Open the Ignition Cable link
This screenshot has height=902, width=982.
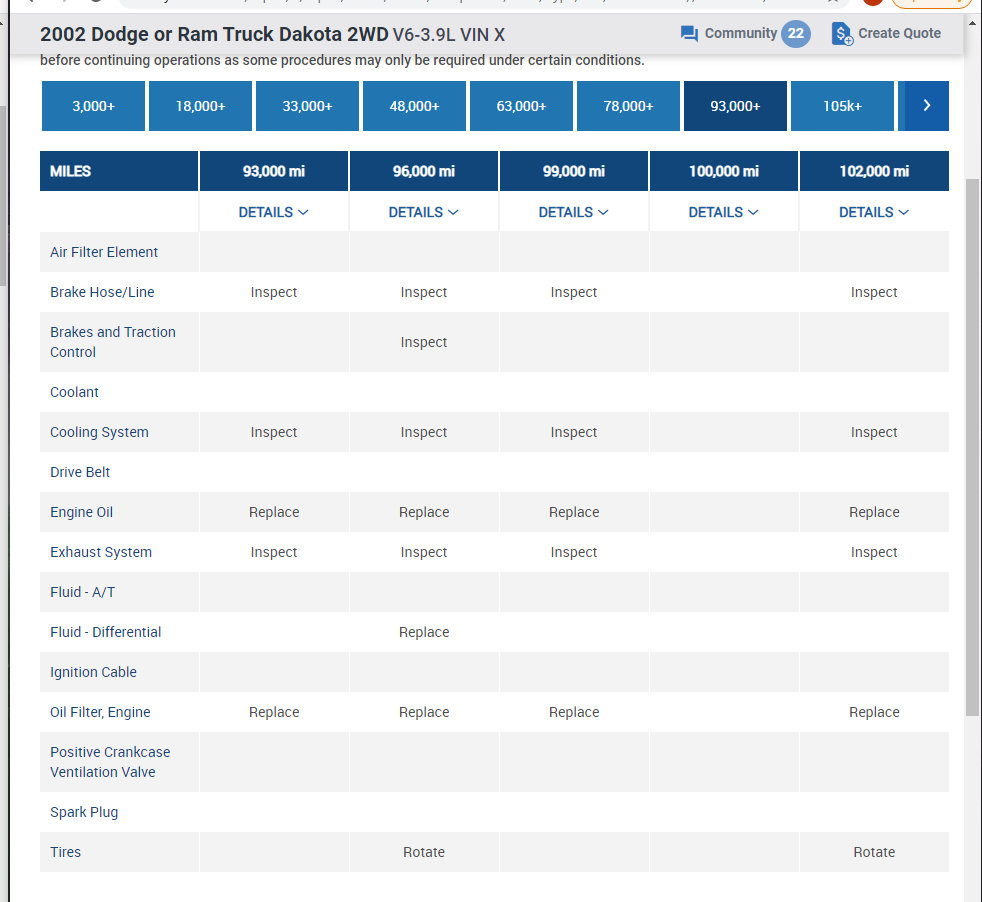tap(93, 672)
